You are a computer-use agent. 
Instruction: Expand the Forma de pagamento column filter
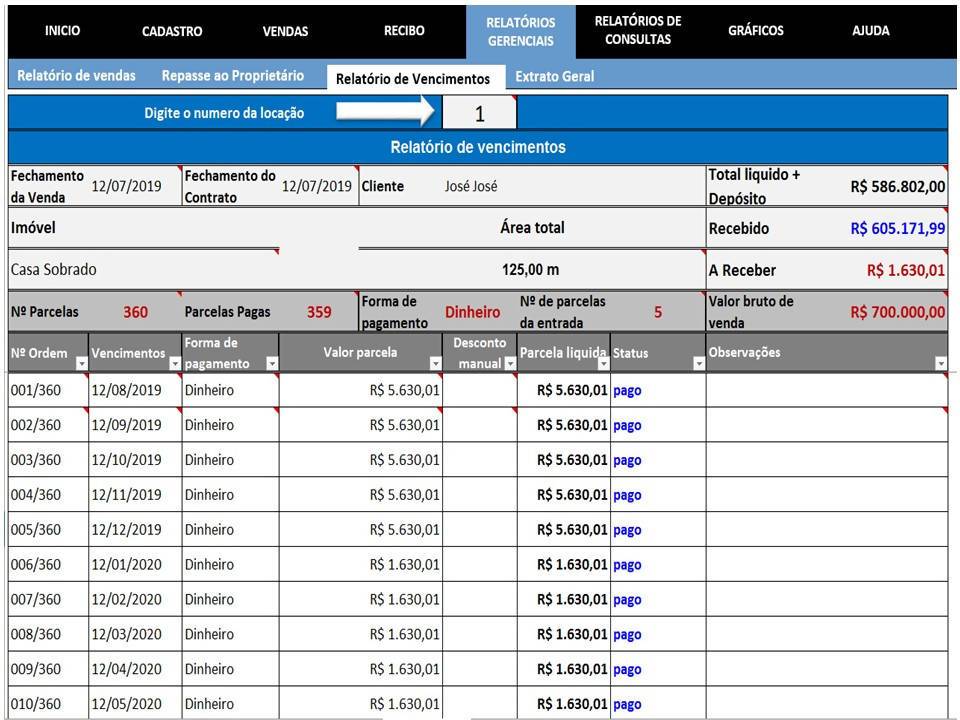[272, 364]
